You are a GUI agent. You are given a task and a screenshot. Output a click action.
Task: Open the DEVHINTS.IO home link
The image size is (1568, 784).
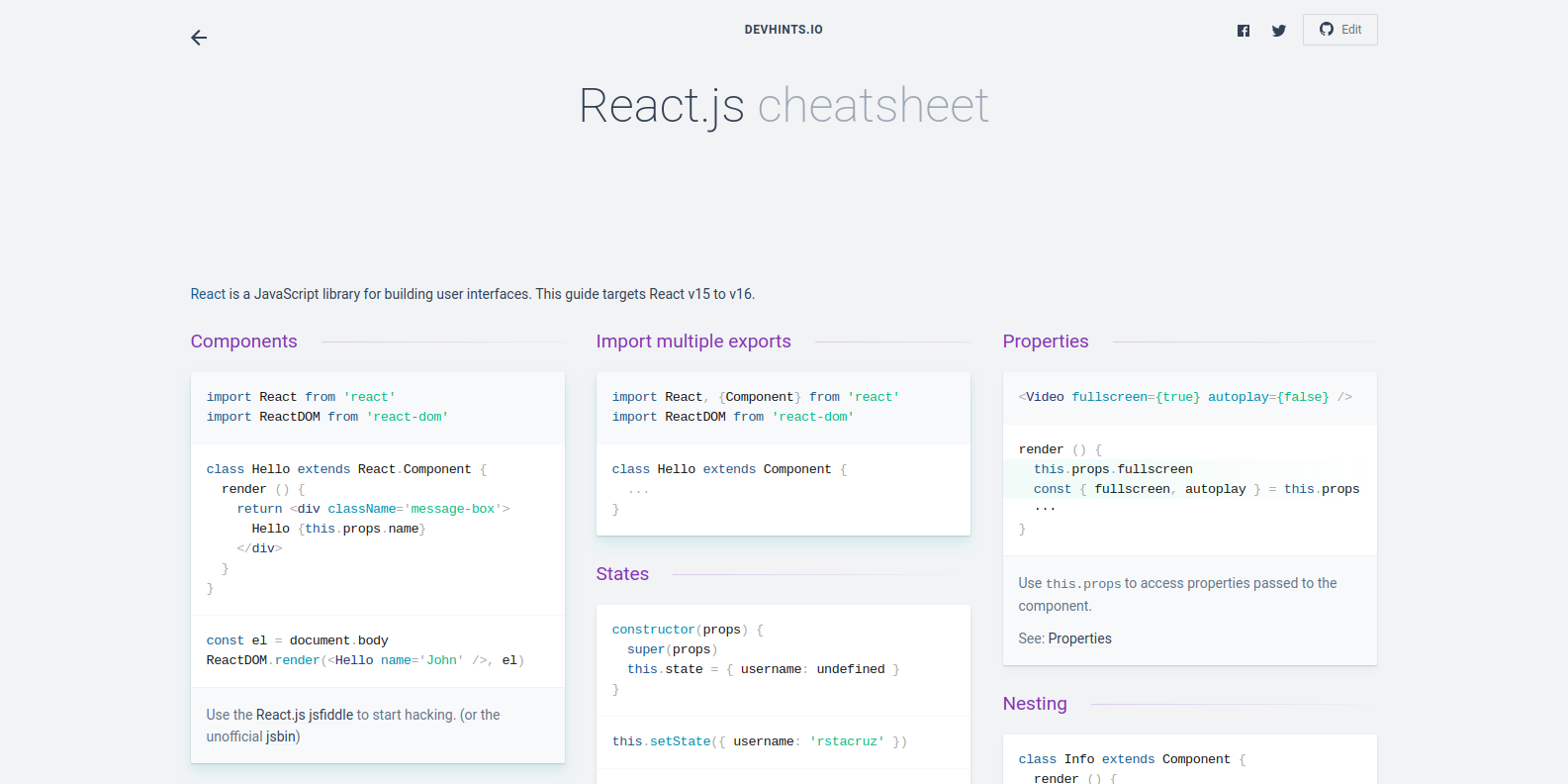(784, 30)
